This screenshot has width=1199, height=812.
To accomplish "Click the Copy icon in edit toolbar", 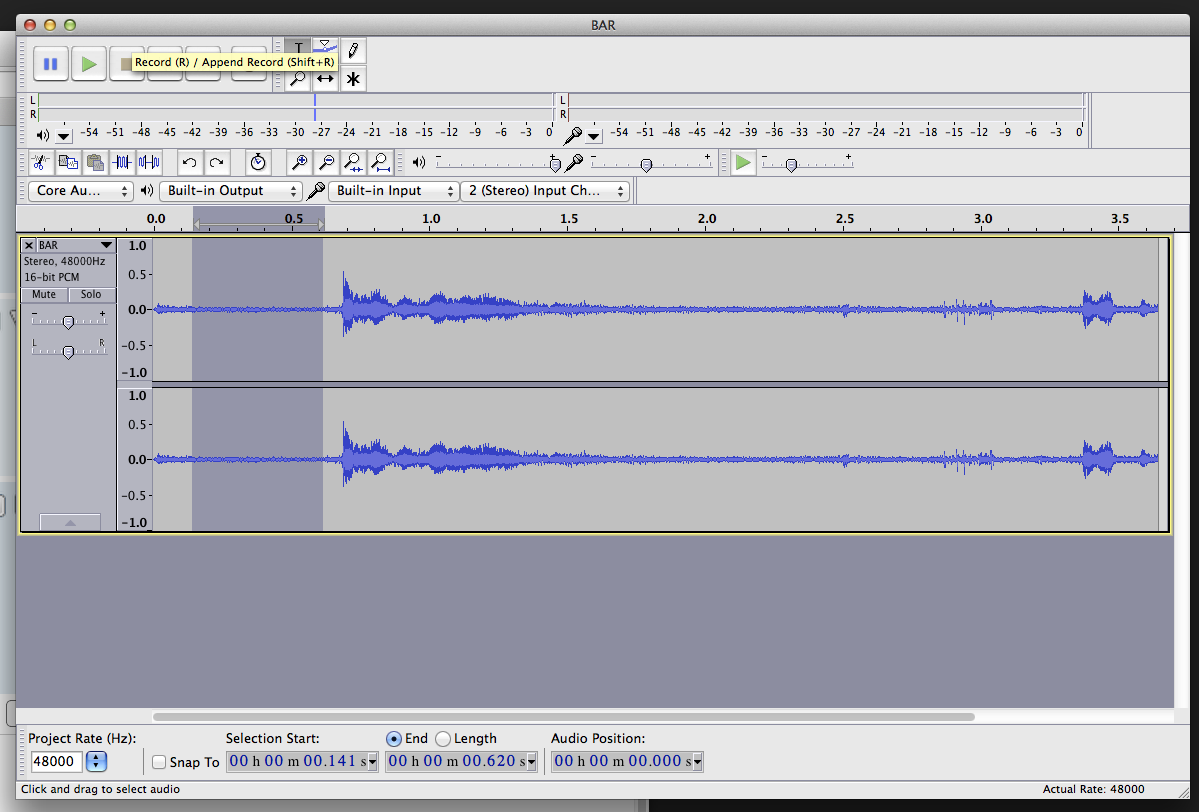I will click(68, 162).
